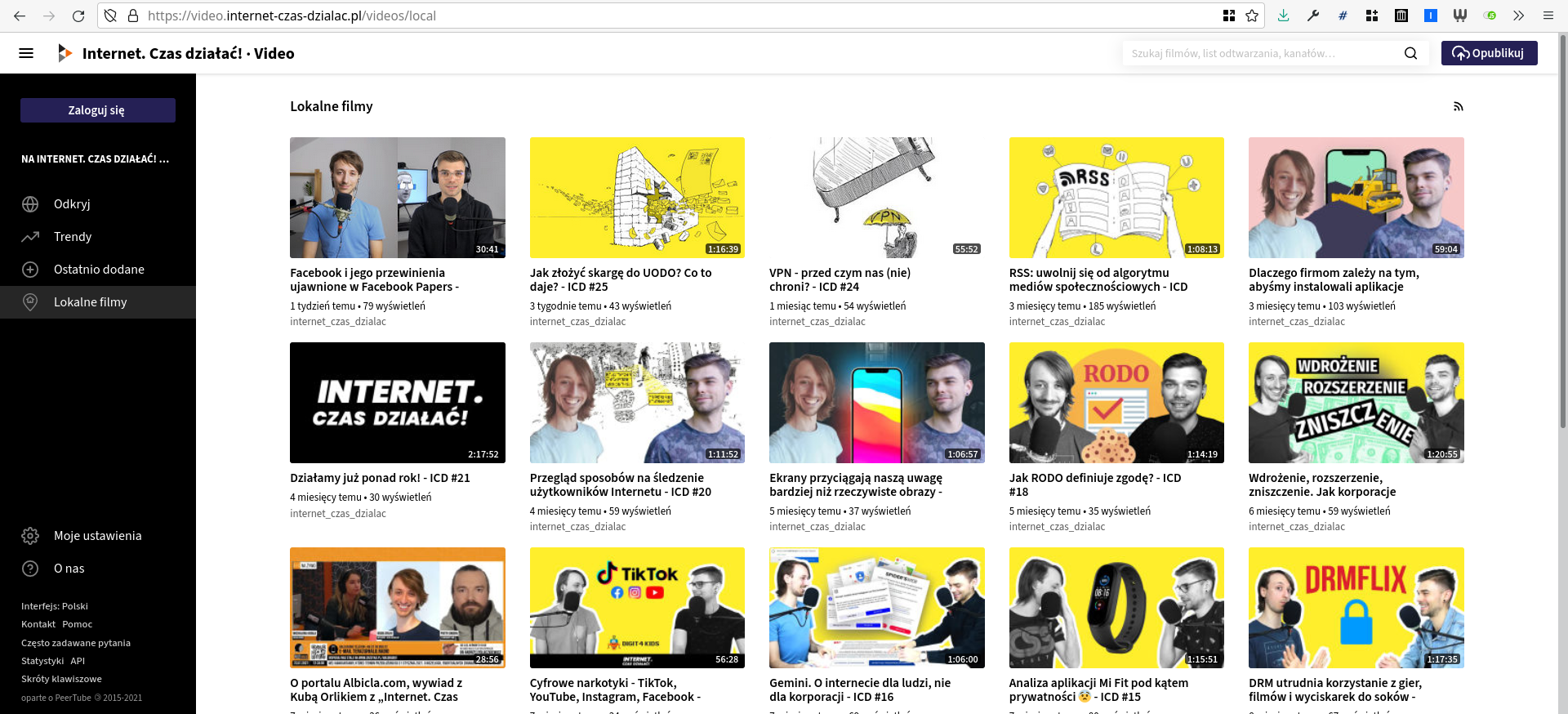
Task: Click the padlock site info icon
Action: coord(133,16)
